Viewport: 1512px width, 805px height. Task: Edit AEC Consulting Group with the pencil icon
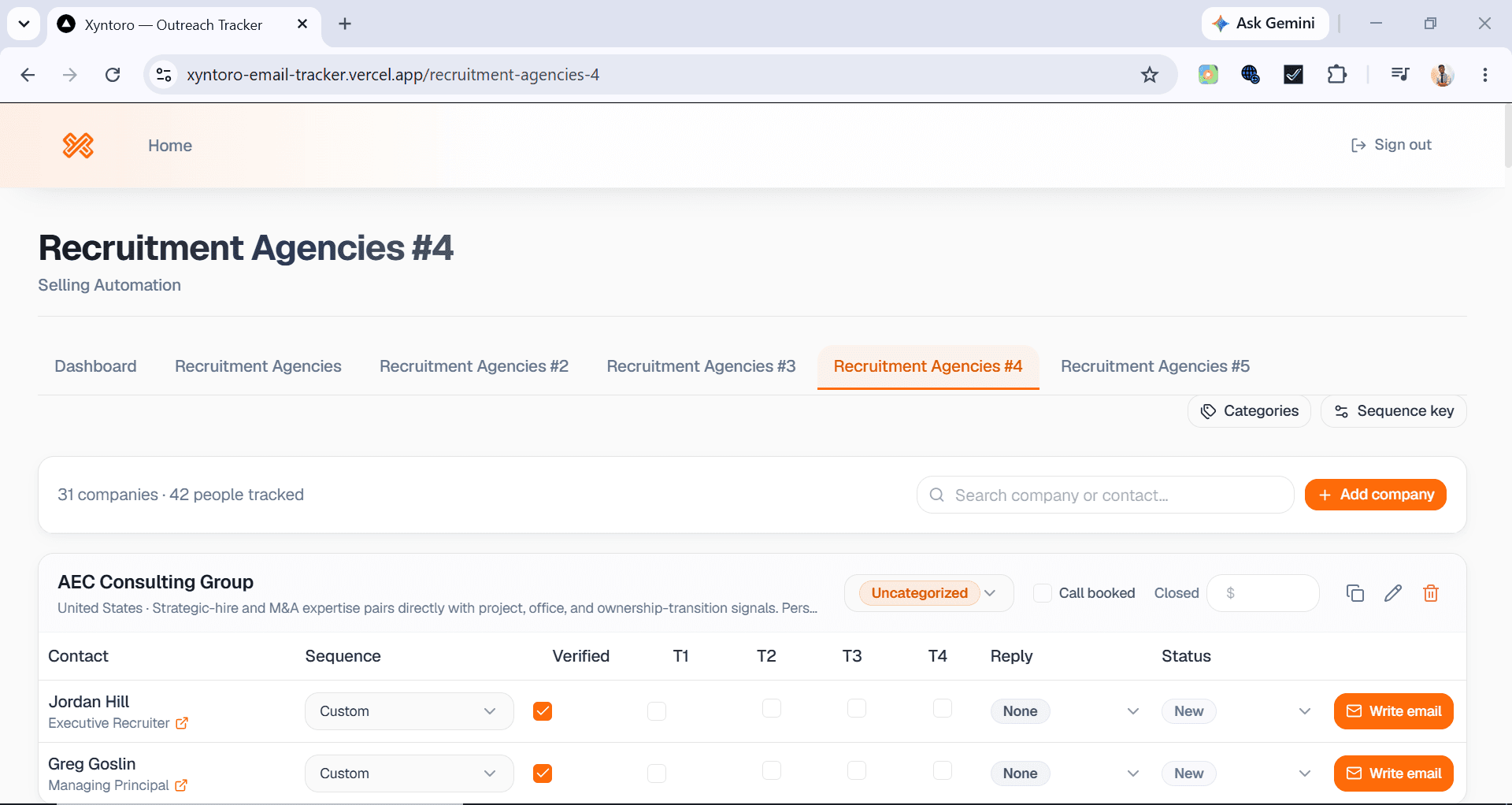1392,593
